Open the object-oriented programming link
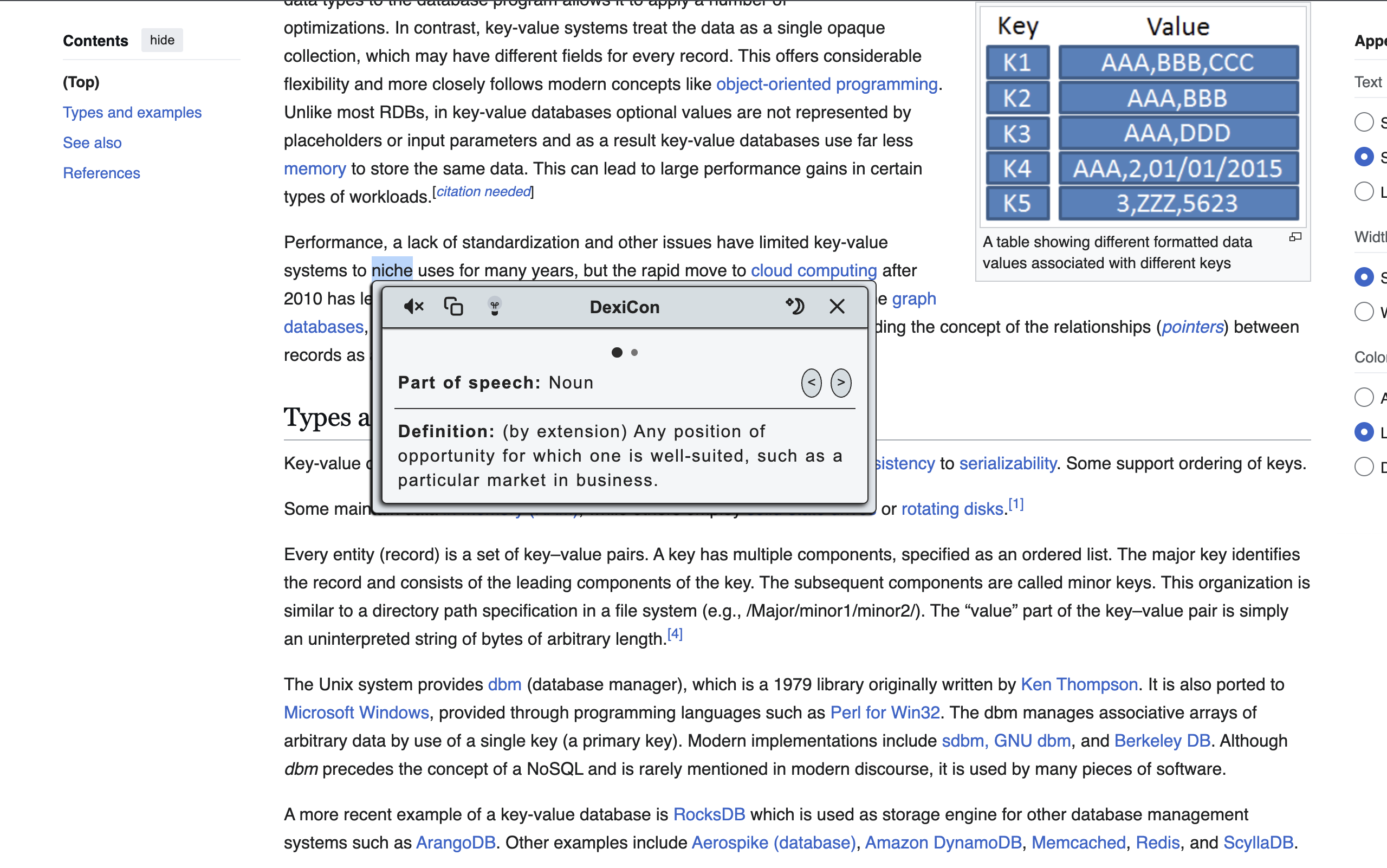1387x868 pixels. (x=826, y=85)
